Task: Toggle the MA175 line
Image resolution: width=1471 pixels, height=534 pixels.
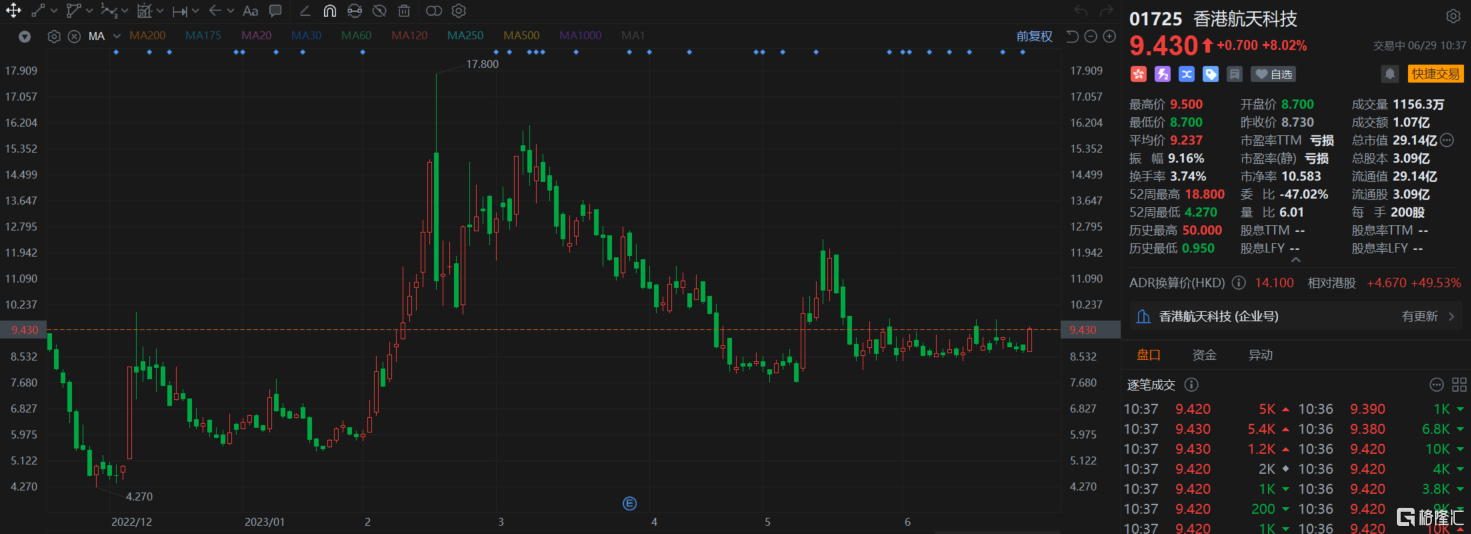Action: 203,36
